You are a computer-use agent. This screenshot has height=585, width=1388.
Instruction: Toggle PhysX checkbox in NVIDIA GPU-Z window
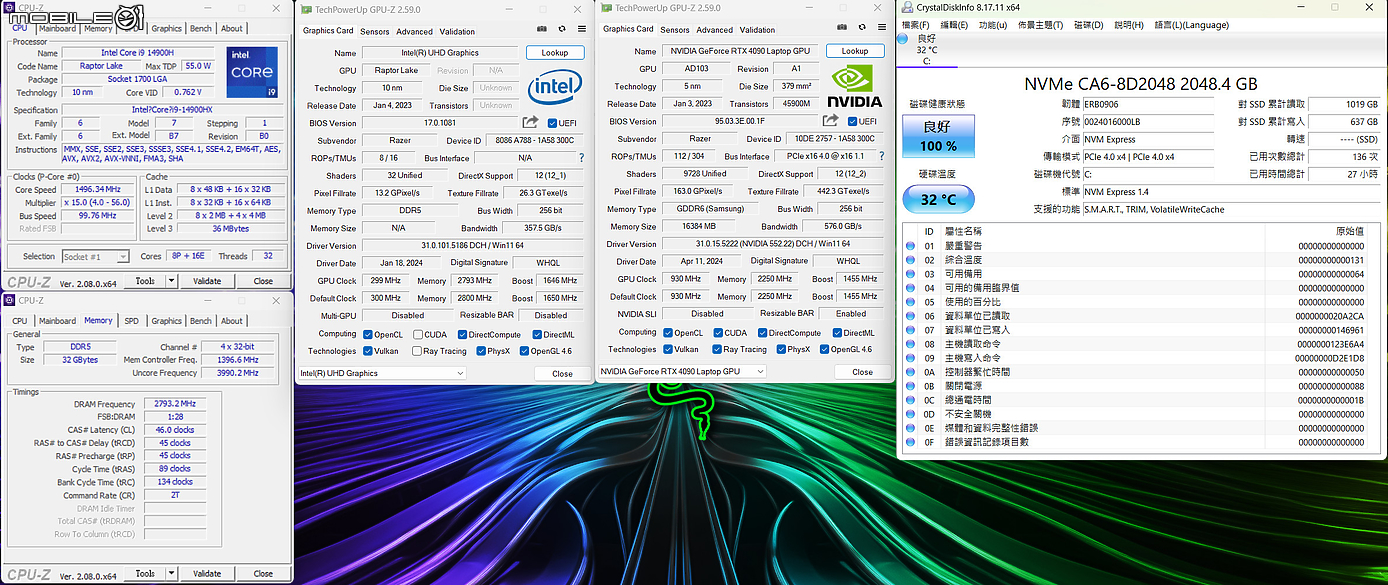coord(779,349)
